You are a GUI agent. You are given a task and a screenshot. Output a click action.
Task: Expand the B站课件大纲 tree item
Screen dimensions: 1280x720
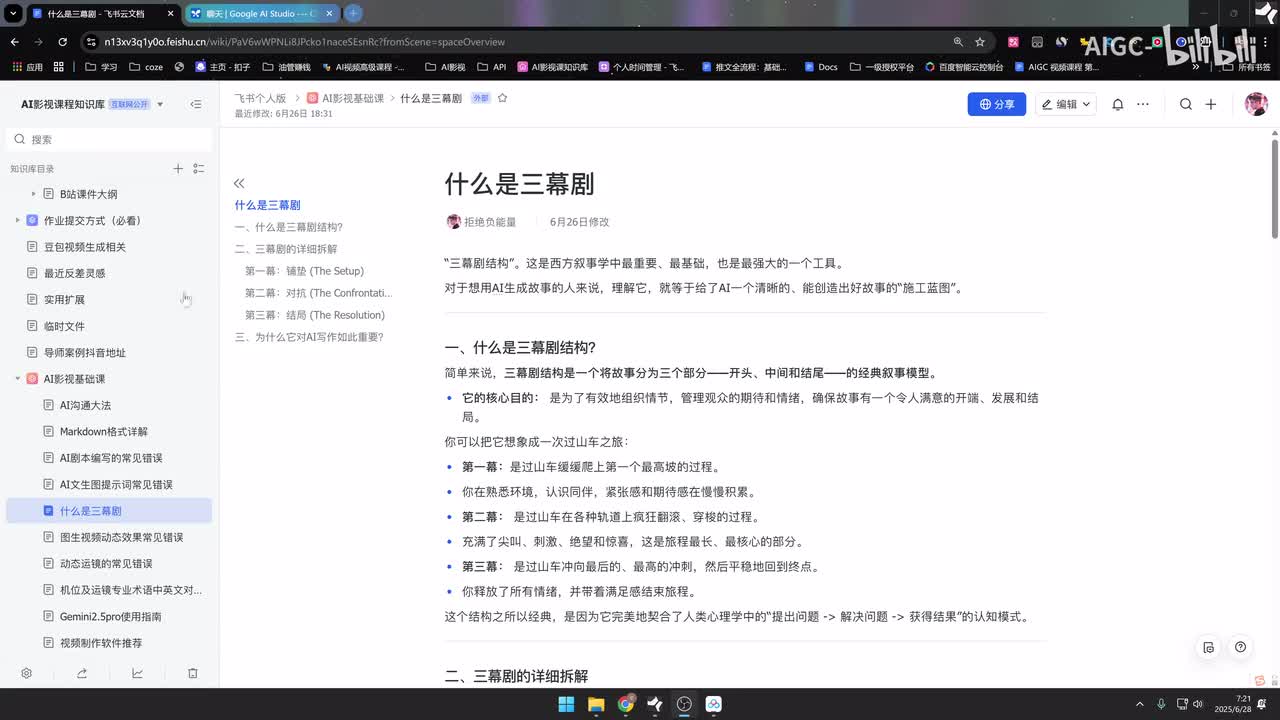pos(33,194)
